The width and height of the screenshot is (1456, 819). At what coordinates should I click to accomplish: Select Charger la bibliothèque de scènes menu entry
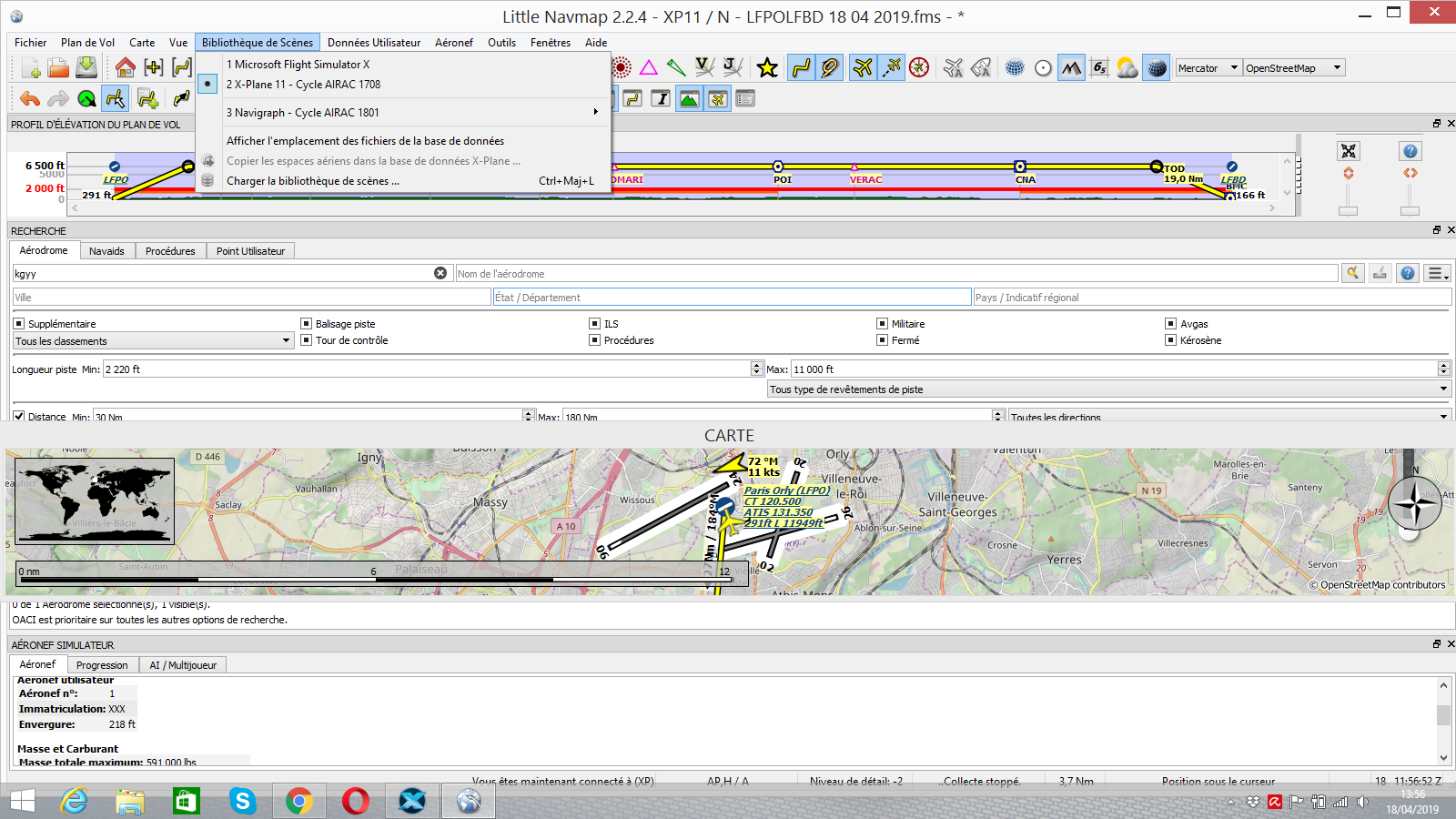point(312,181)
